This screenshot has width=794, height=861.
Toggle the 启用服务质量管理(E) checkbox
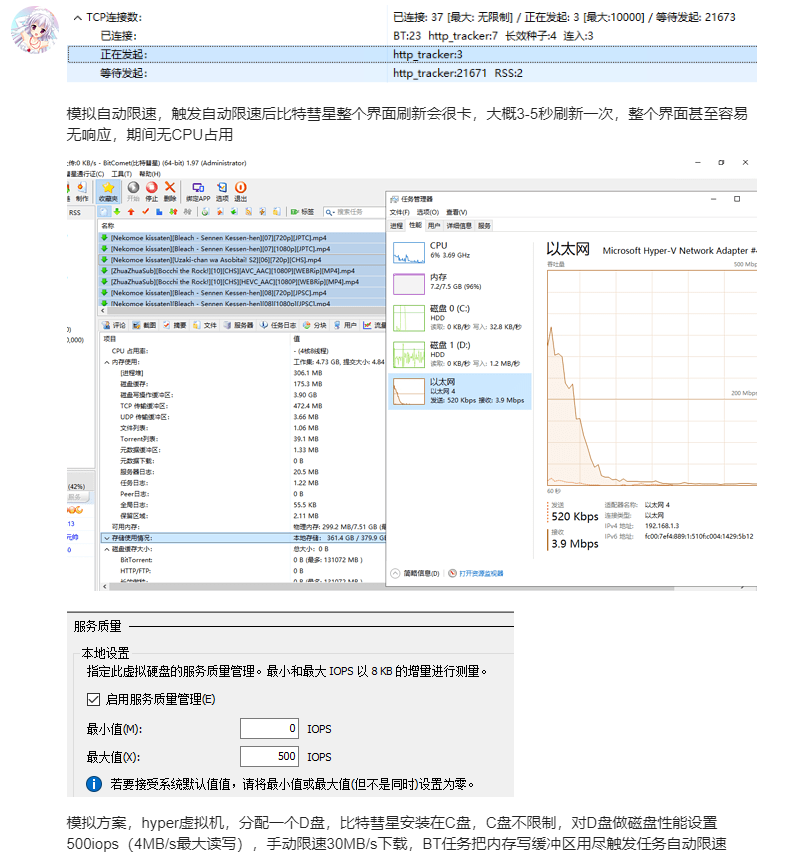[93, 700]
